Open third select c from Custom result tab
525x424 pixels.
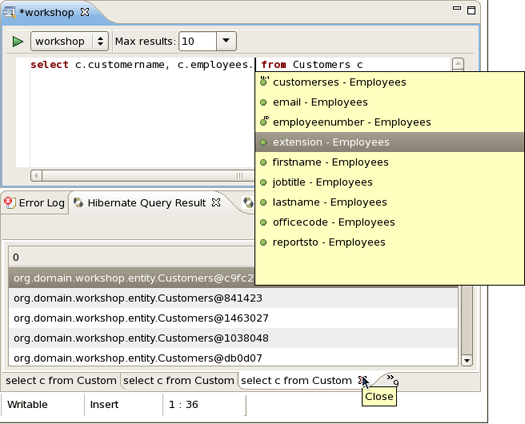(296, 381)
